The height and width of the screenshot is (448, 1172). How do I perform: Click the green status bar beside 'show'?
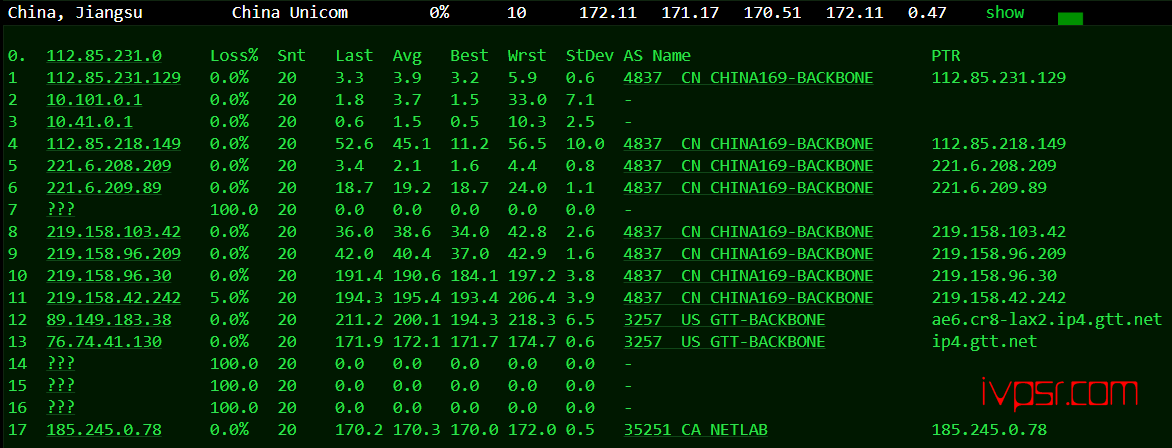(x=1070, y=19)
